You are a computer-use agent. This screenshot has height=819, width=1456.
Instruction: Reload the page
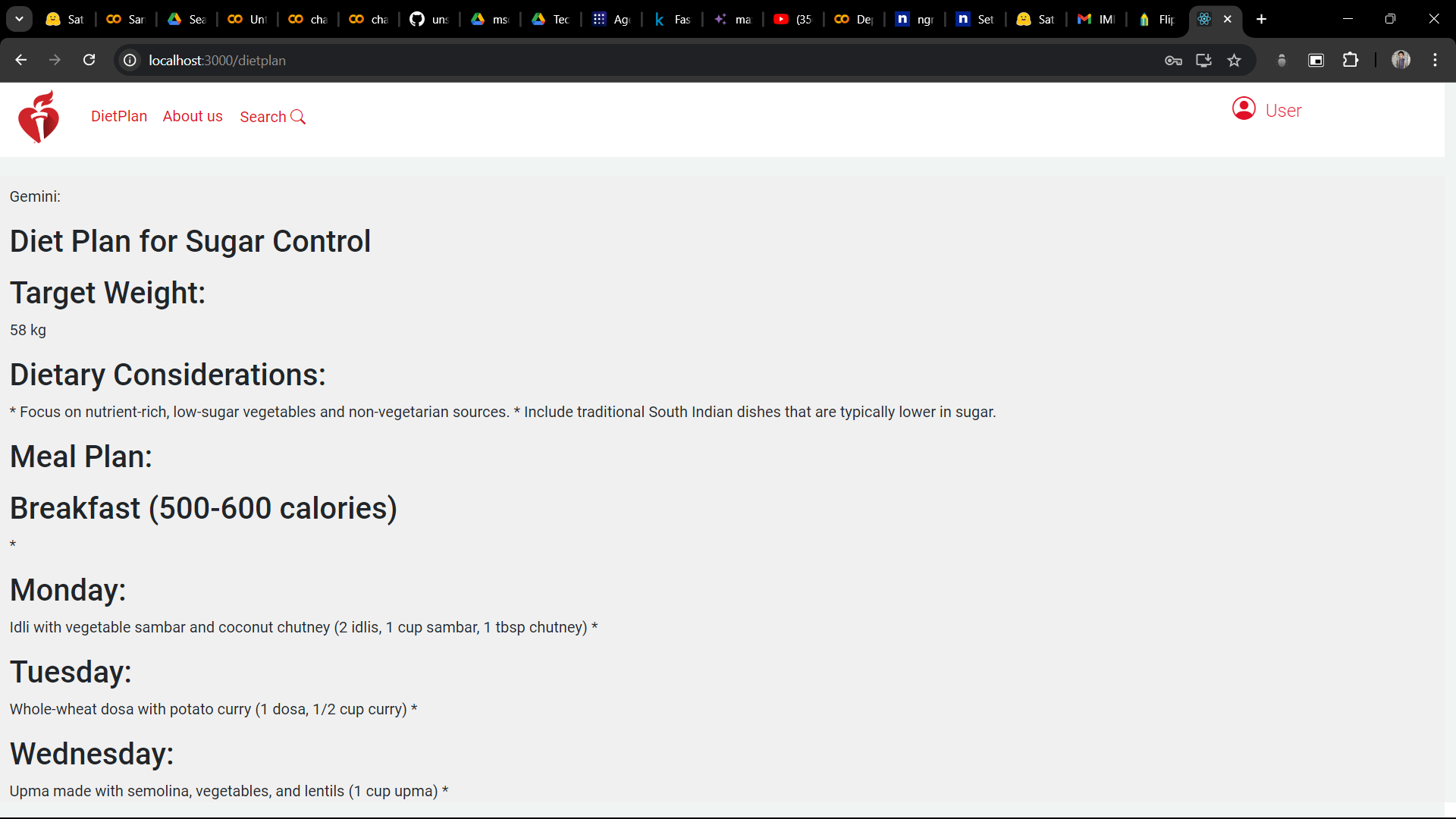pyautogui.click(x=89, y=61)
